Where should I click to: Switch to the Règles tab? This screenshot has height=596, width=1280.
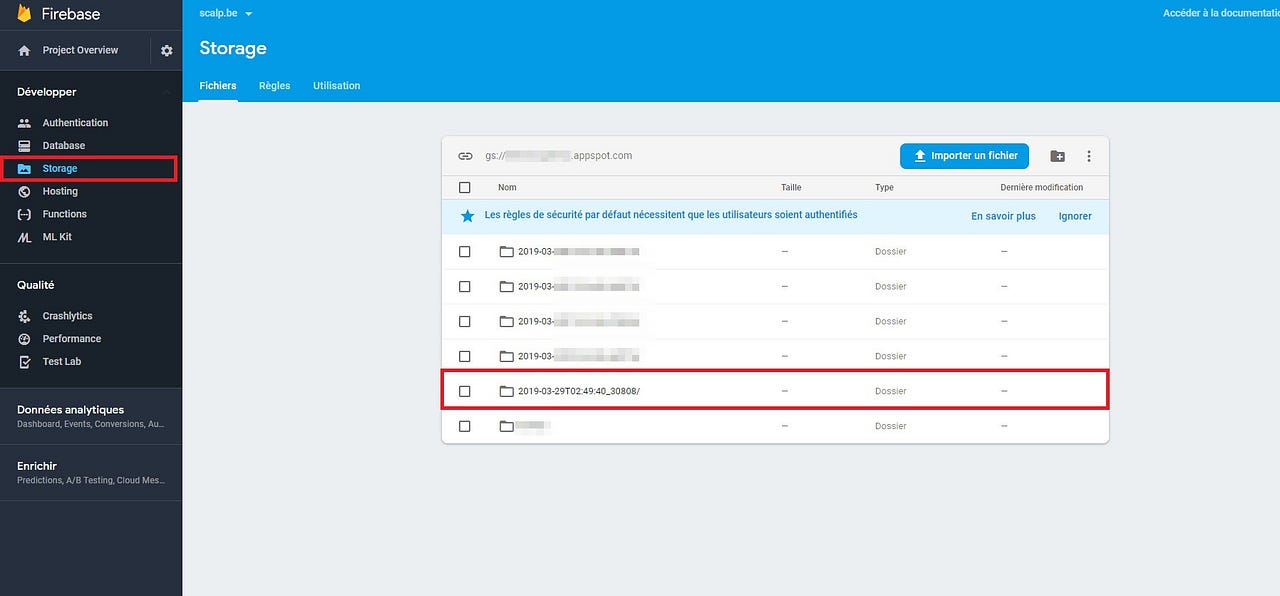click(274, 86)
